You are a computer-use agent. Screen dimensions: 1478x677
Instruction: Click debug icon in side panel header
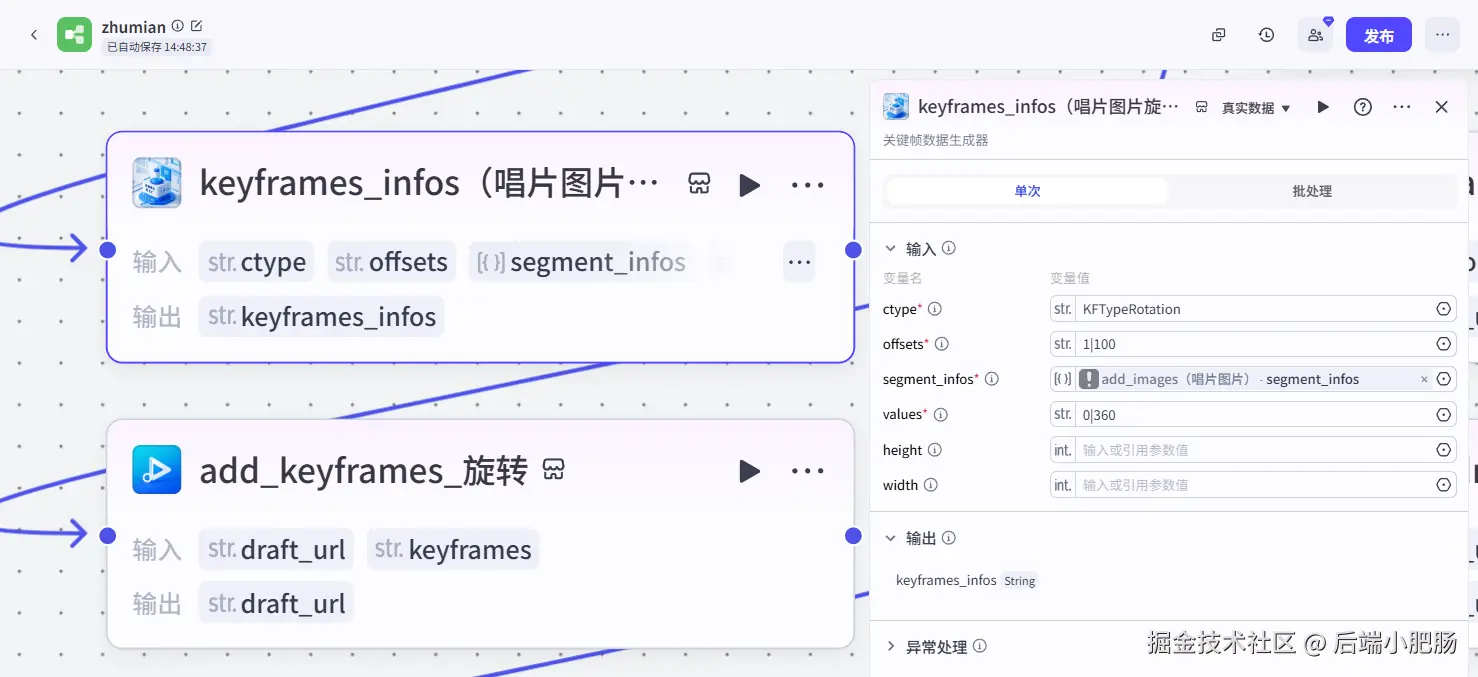[x=1202, y=107]
